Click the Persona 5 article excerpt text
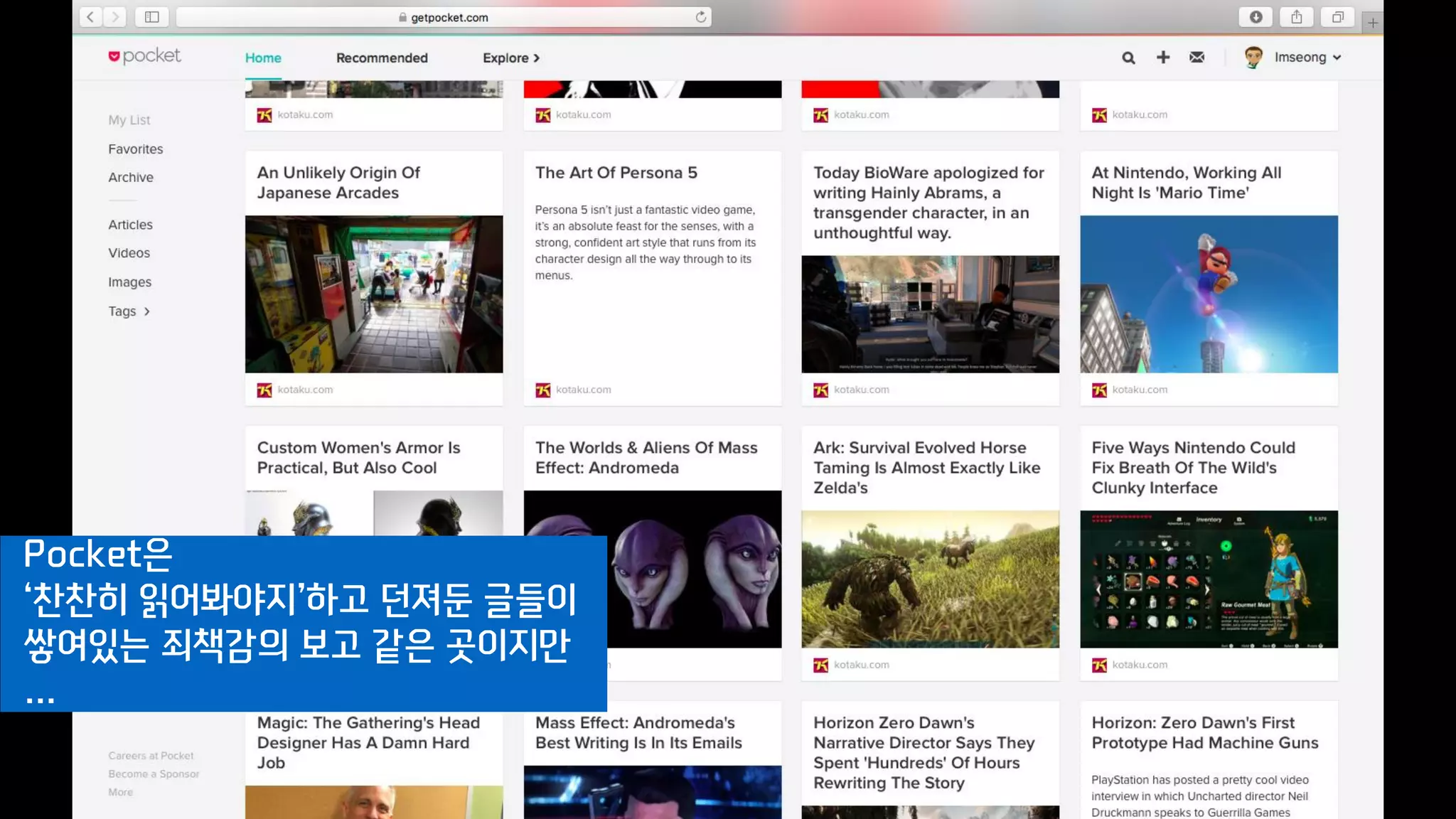Screen dimensions: 1456x819 click(x=646, y=243)
